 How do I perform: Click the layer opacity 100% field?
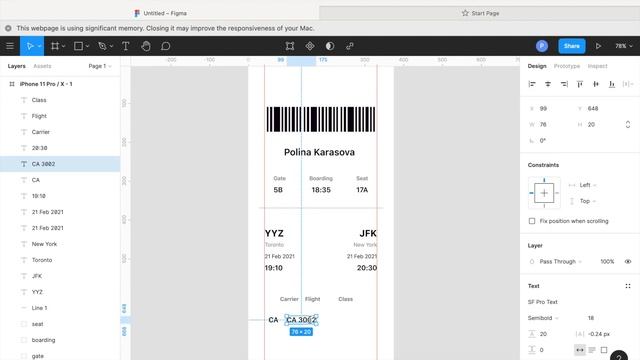tap(607, 262)
